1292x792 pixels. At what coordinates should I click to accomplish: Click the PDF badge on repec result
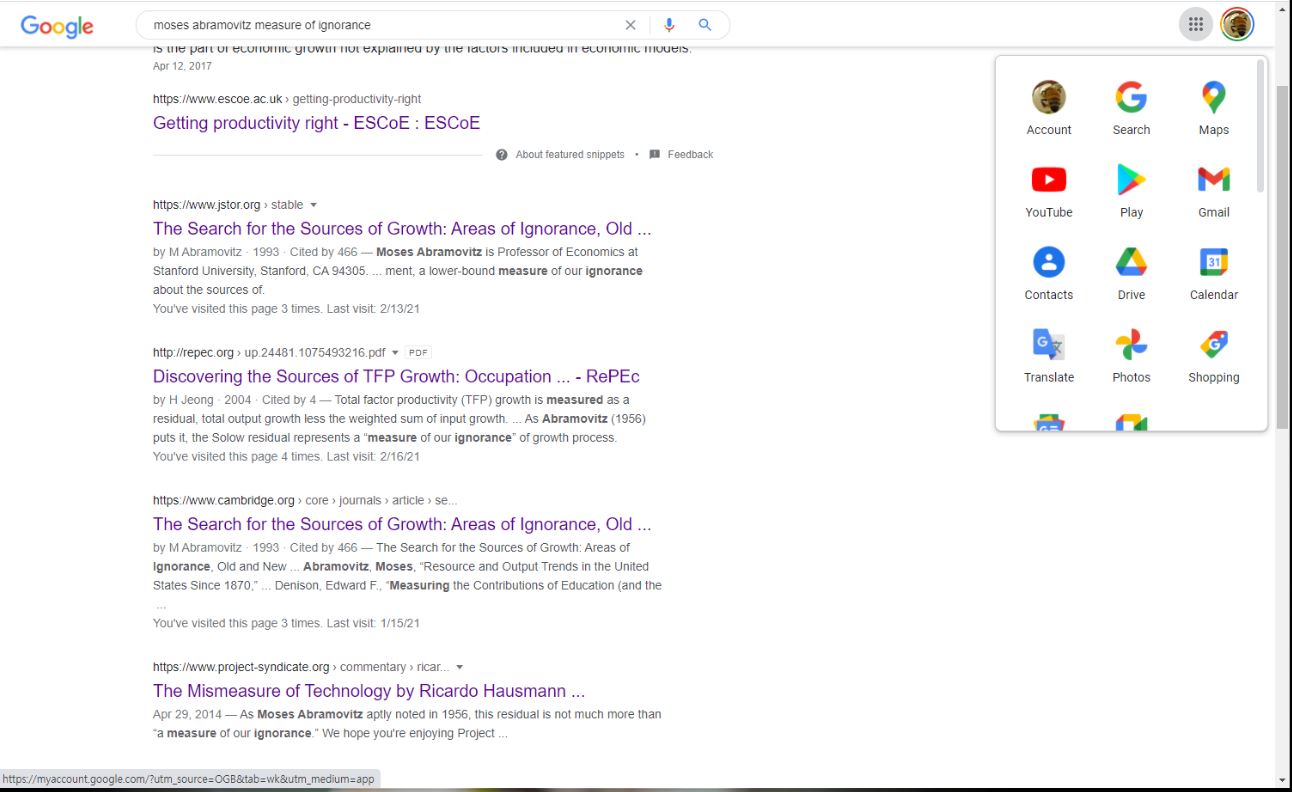(x=418, y=353)
